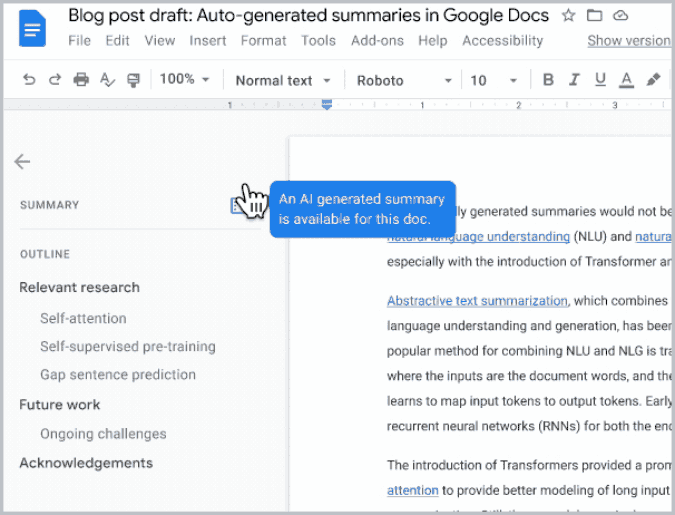This screenshot has height=515, width=675.
Task: Select the Paint format tool
Action: point(133,80)
